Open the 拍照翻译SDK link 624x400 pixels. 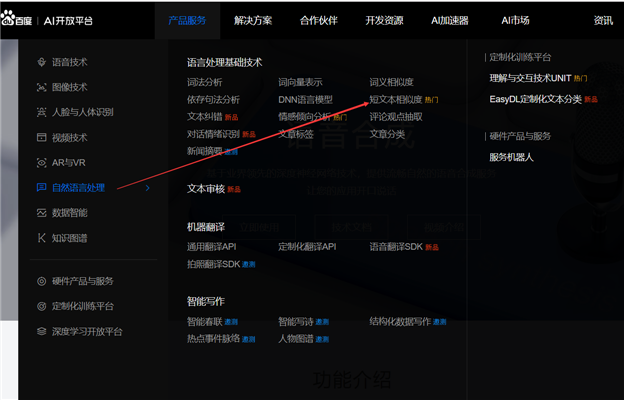pos(214,264)
